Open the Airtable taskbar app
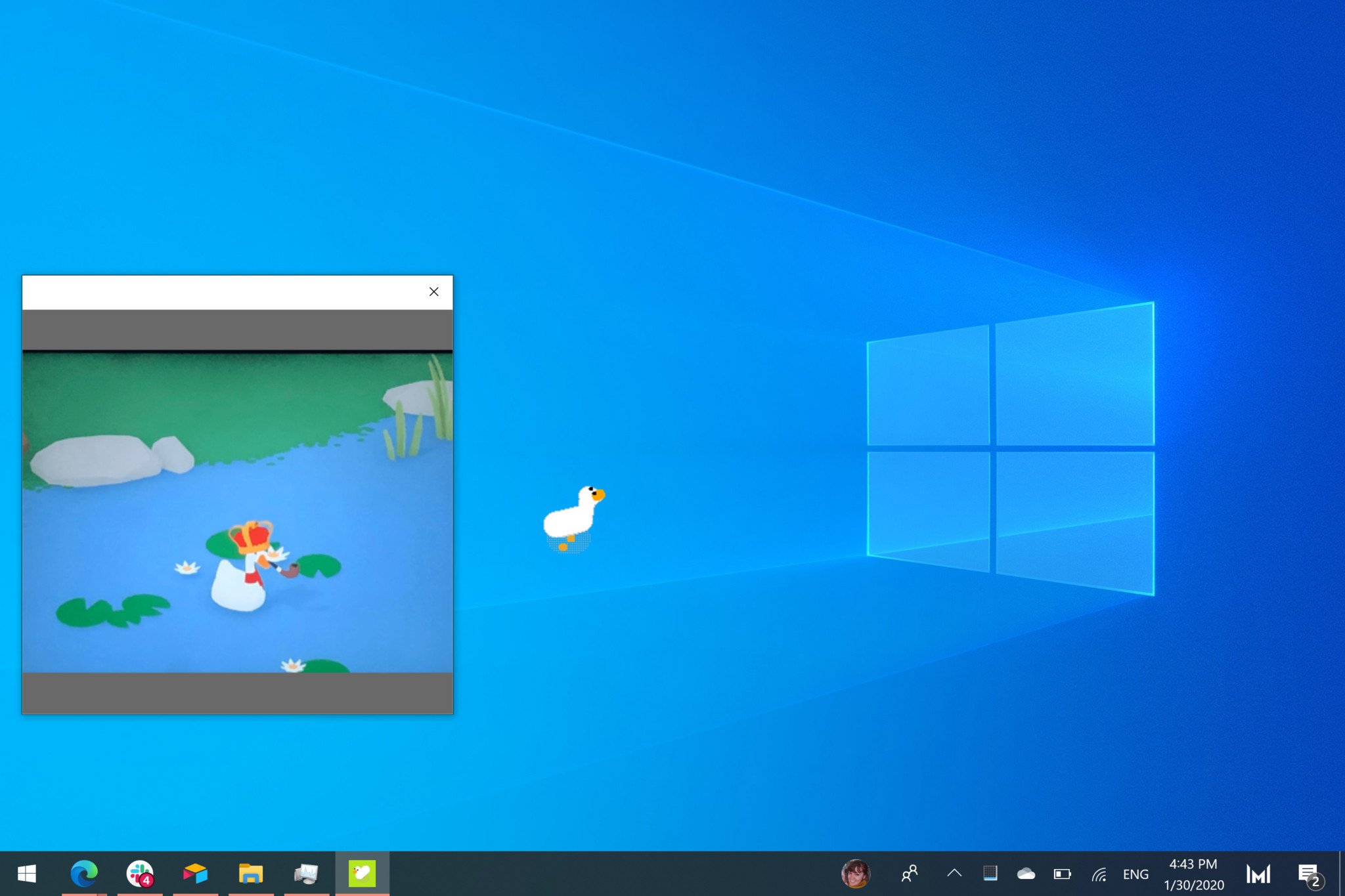Viewport: 1345px width, 896px height. [x=195, y=874]
